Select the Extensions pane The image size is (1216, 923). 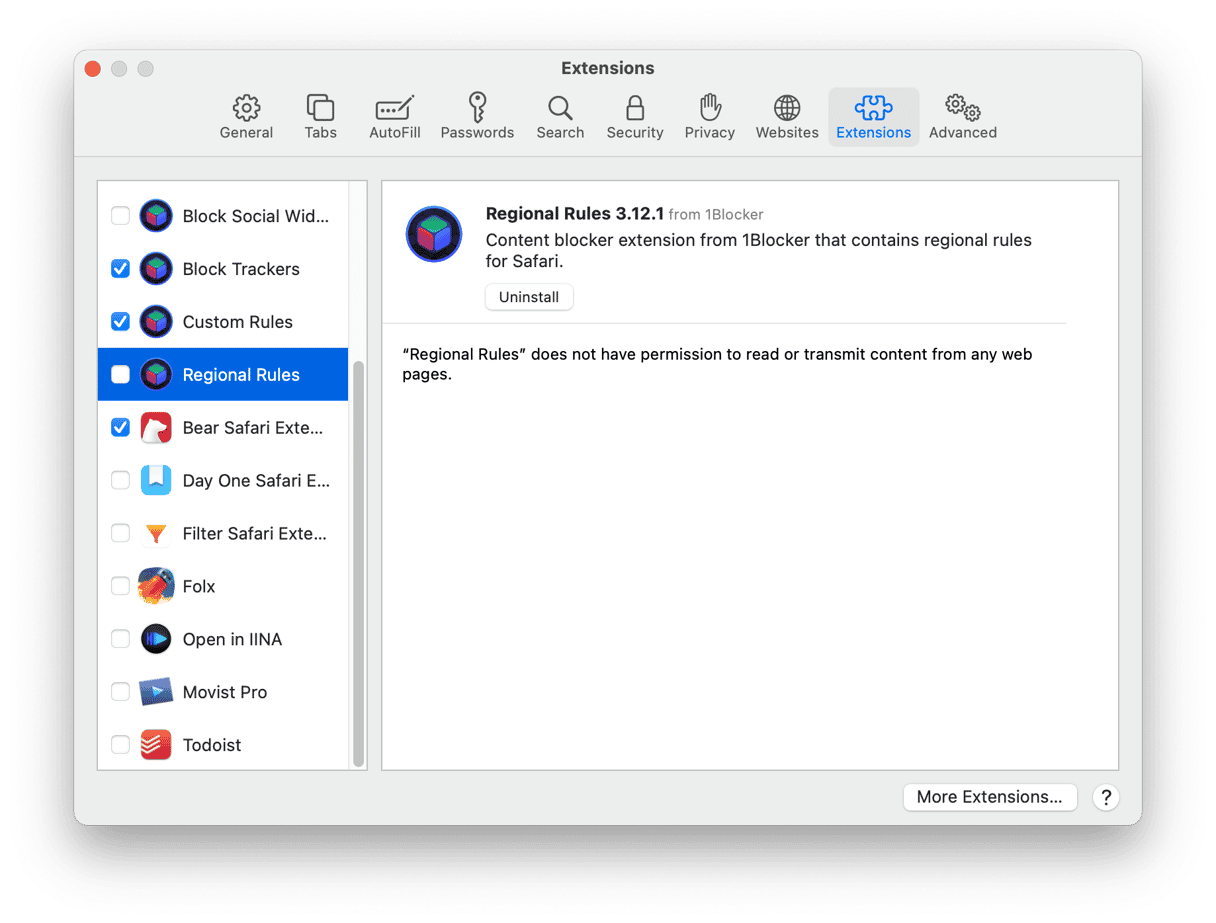click(x=874, y=117)
